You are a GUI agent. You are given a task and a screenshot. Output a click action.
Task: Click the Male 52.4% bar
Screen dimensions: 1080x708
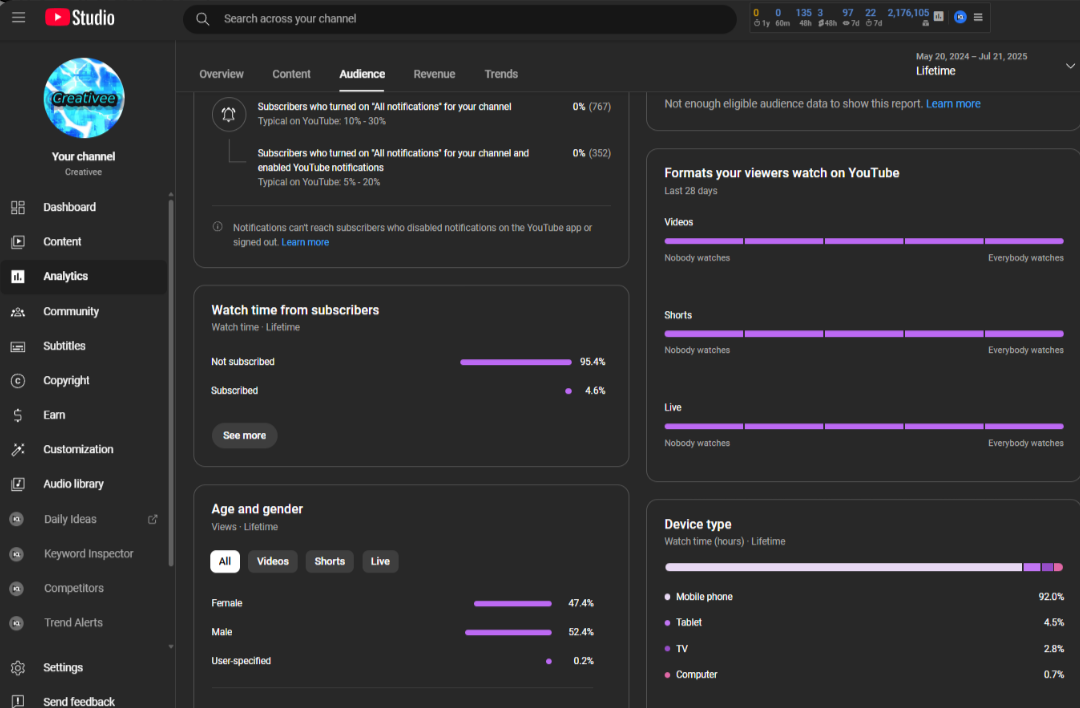(x=508, y=632)
